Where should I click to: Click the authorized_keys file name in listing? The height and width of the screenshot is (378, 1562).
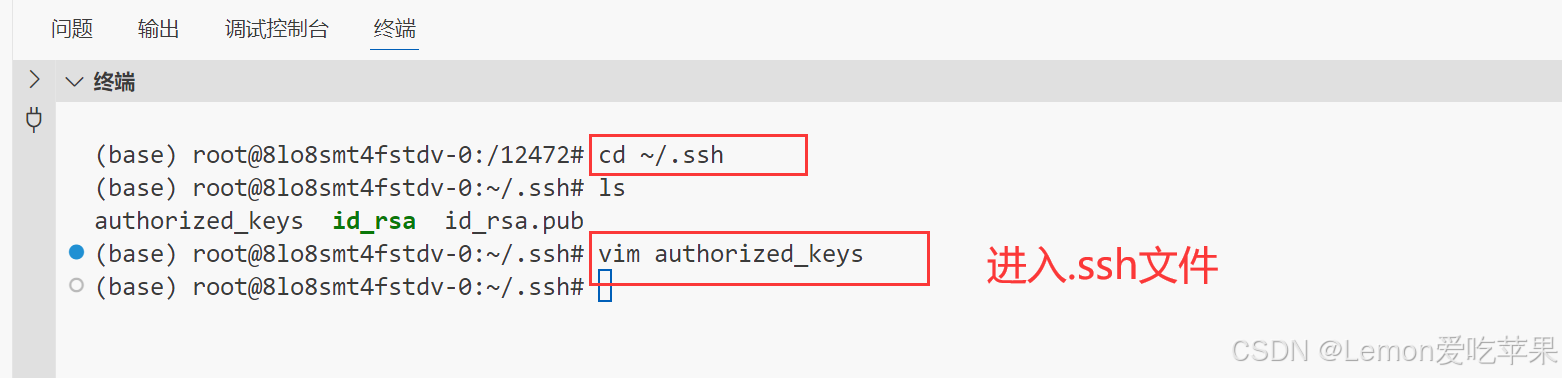(199, 222)
